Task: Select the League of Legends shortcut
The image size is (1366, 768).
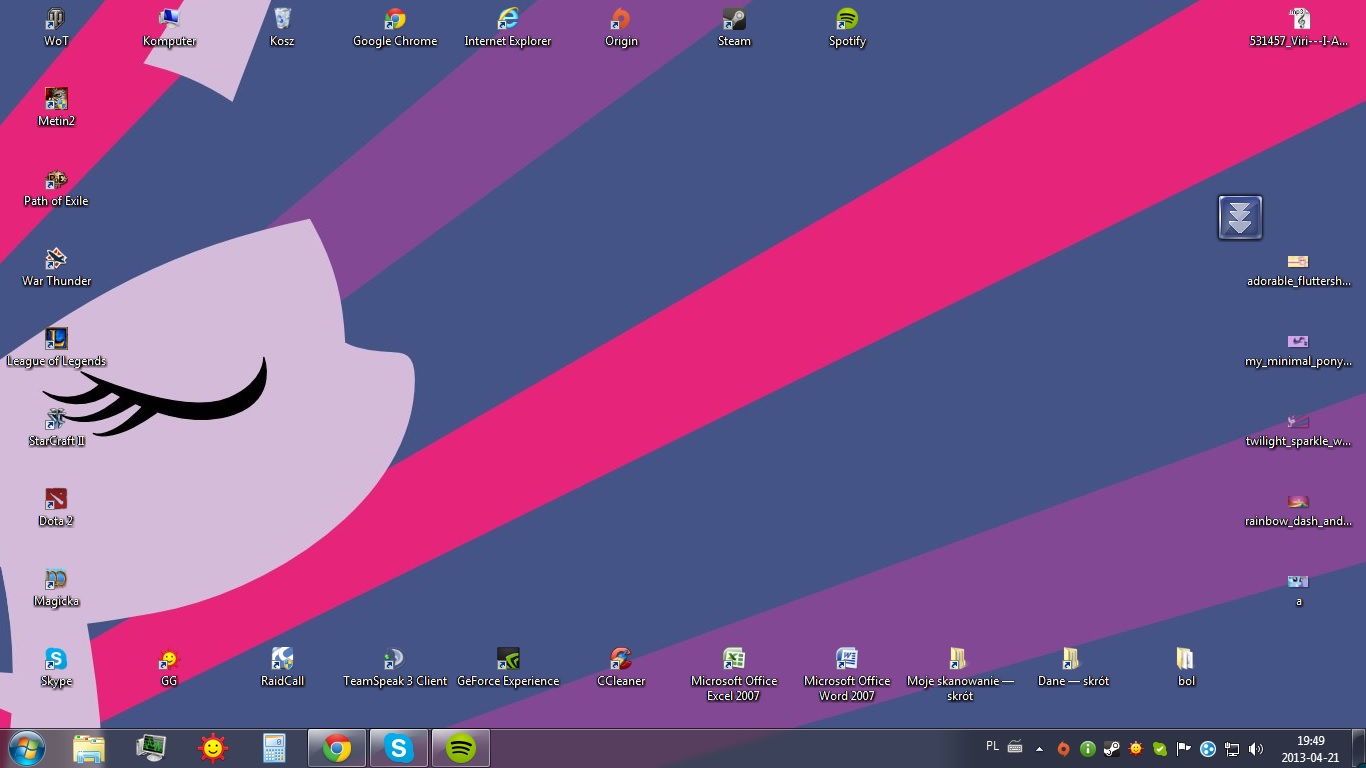Action: tap(56, 348)
